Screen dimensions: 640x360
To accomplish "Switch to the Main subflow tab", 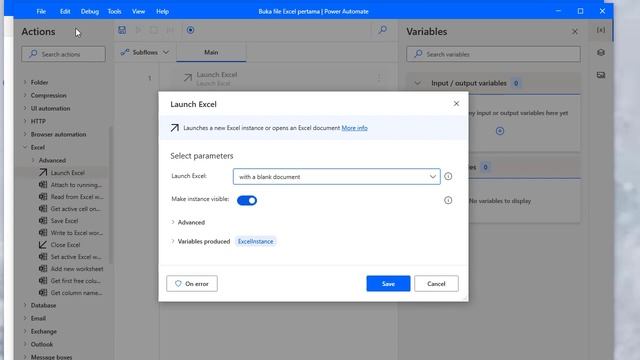I will coord(211,53).
